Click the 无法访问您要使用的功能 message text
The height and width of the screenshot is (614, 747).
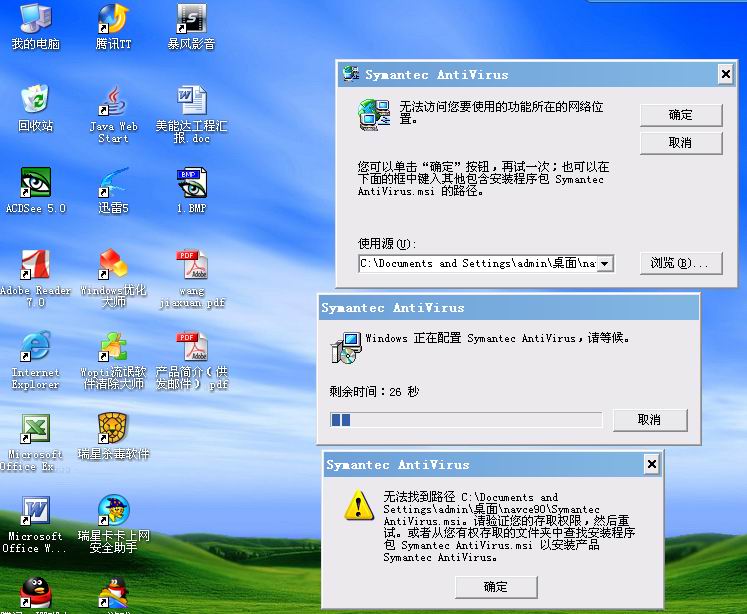click(x=501, y=112)
